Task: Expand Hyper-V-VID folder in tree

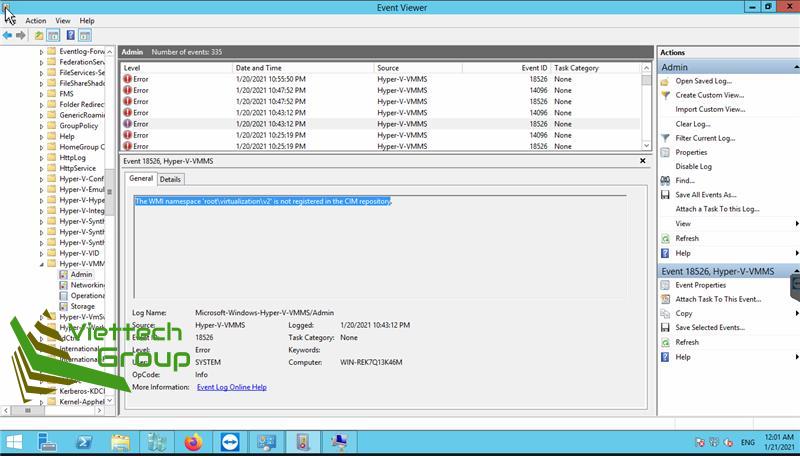Action: 41,254
